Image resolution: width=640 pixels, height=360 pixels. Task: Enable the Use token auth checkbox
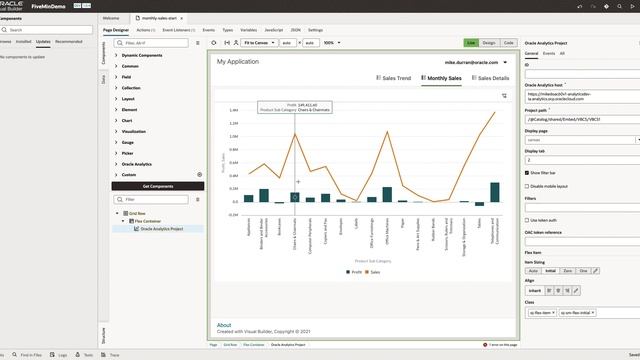tap(527, 220)
